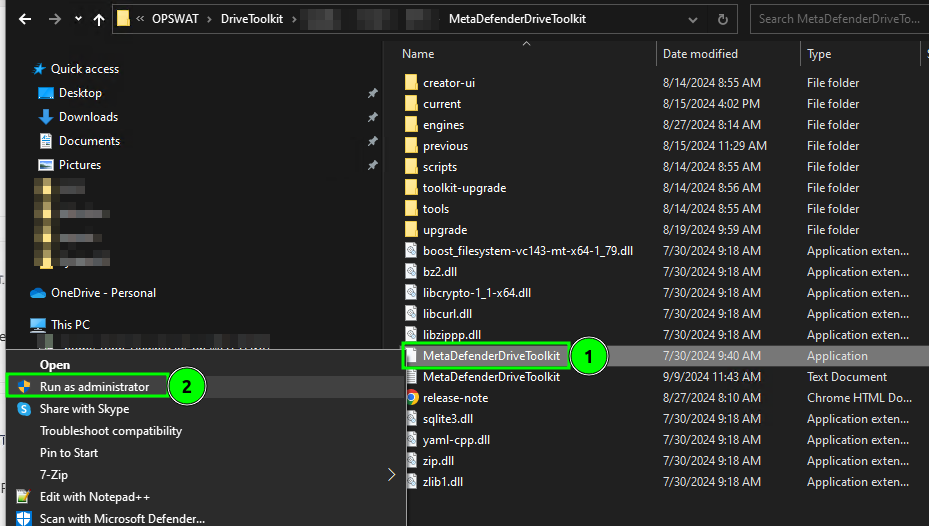929x526 pixels.
Task: Select libzippp.dll file
Action: tap(452, 335)
